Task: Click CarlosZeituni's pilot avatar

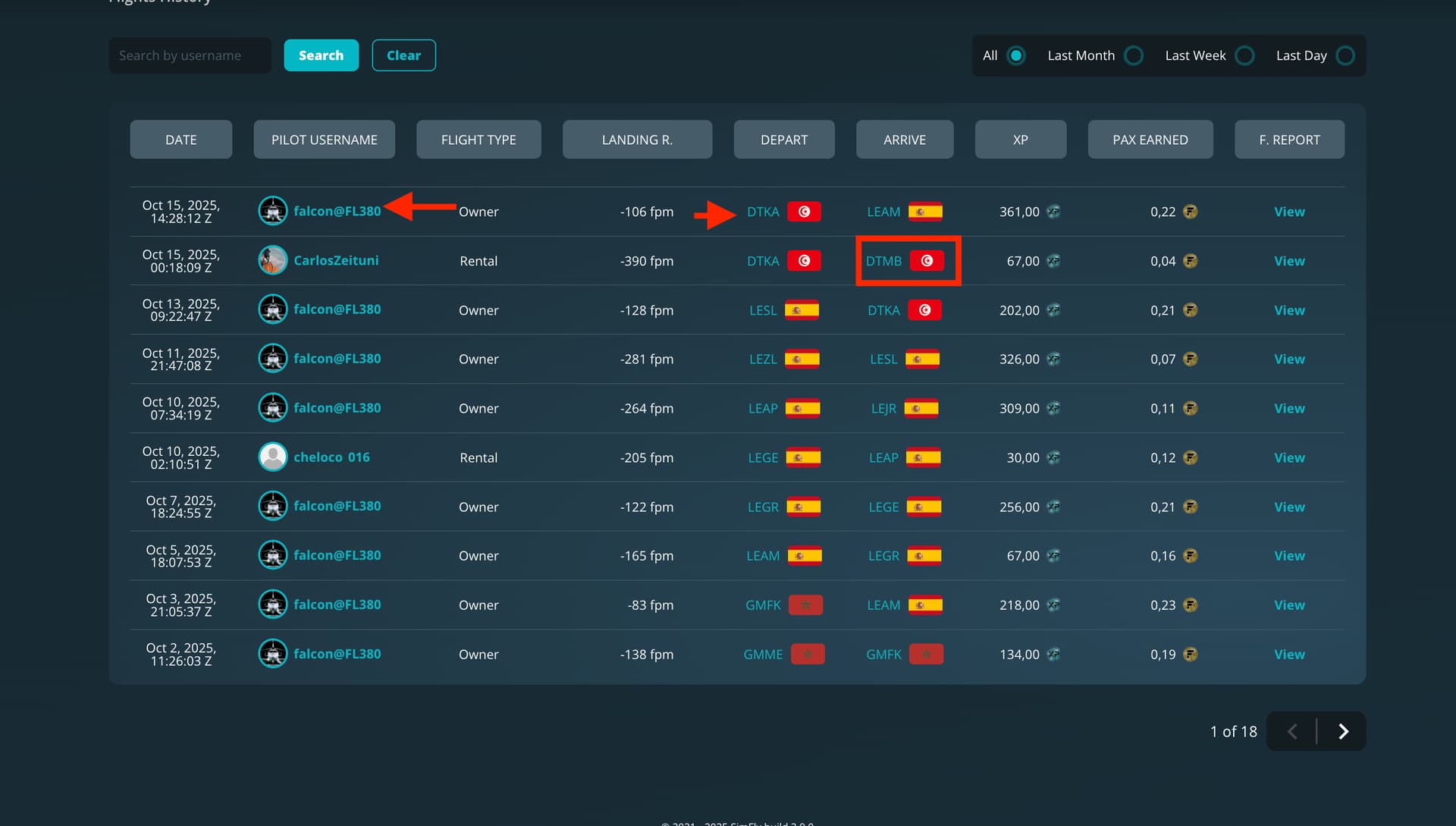Action: (x=272, y=260)
